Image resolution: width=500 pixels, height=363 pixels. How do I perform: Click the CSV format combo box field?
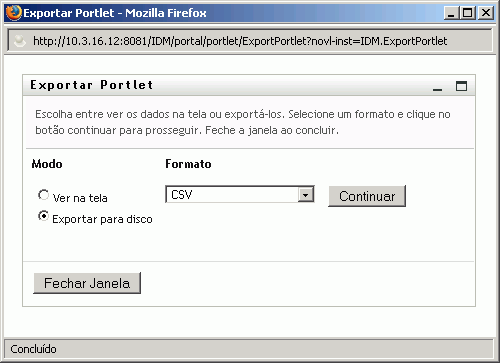pyautogui.click(x=240, y=195)
